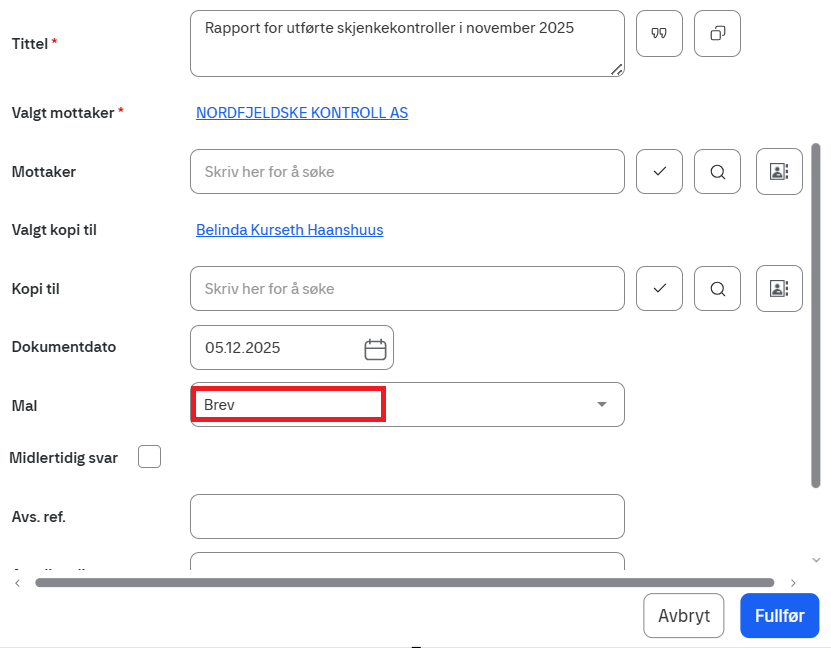Screen dimensions: 831x648
Task: Click the vertical scrollbar on the right
Action: [816, 315]
